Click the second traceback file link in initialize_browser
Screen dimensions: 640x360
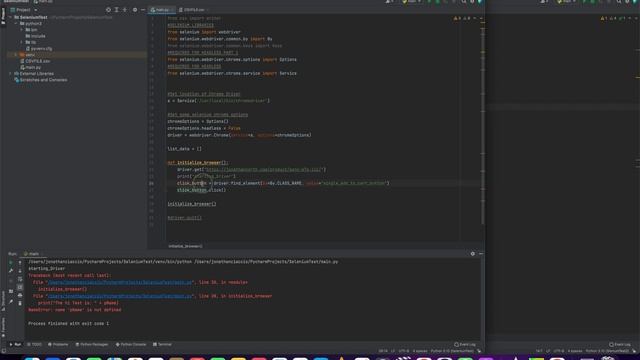coord(120,296)
